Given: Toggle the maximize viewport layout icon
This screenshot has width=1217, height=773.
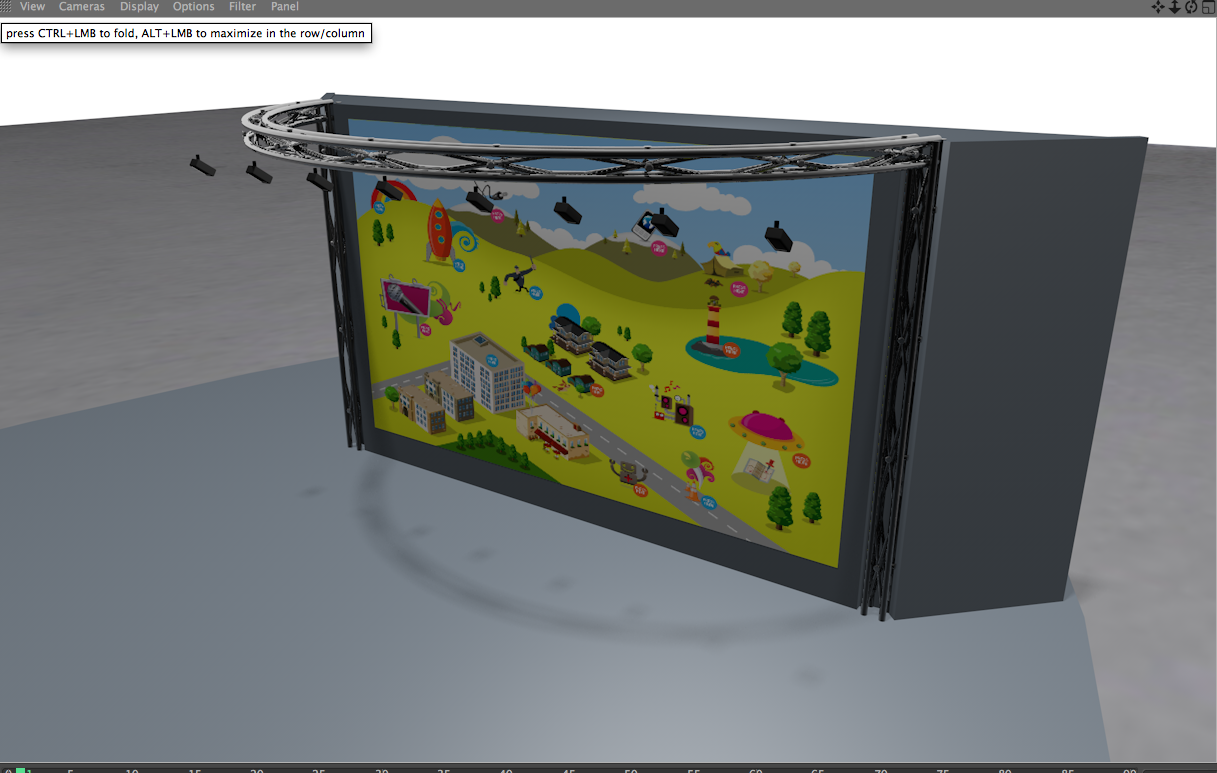Looking at the screenshot, I should (1207, 7).
